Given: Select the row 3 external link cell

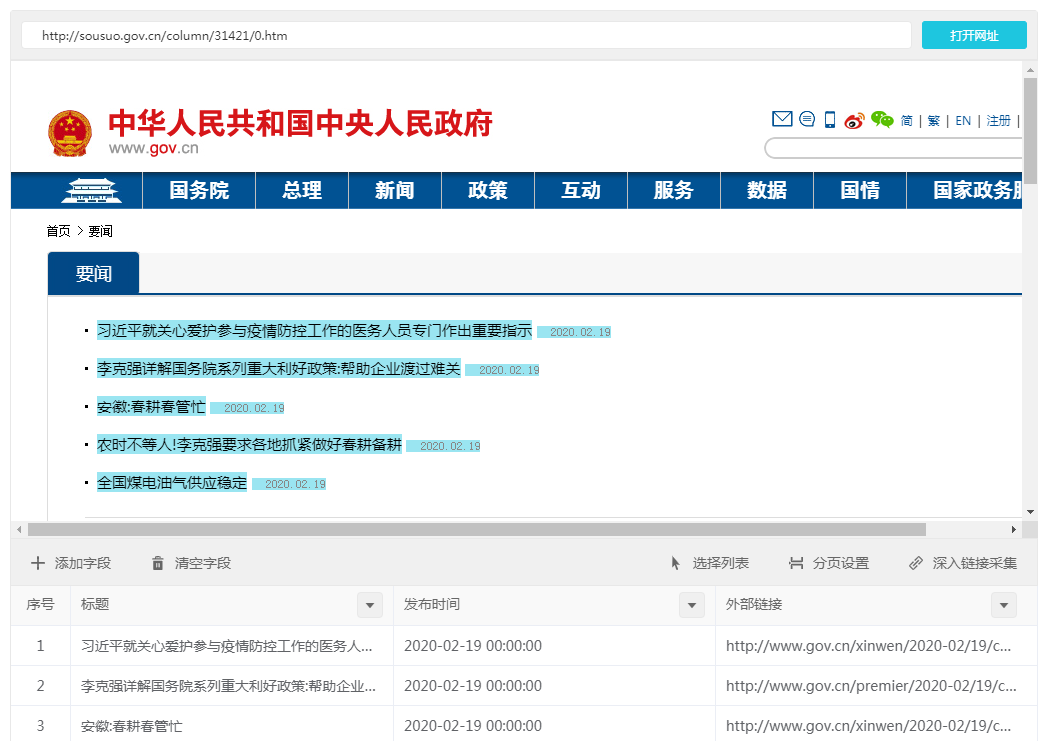Looking at the screenshot, I should click(876, 725).
